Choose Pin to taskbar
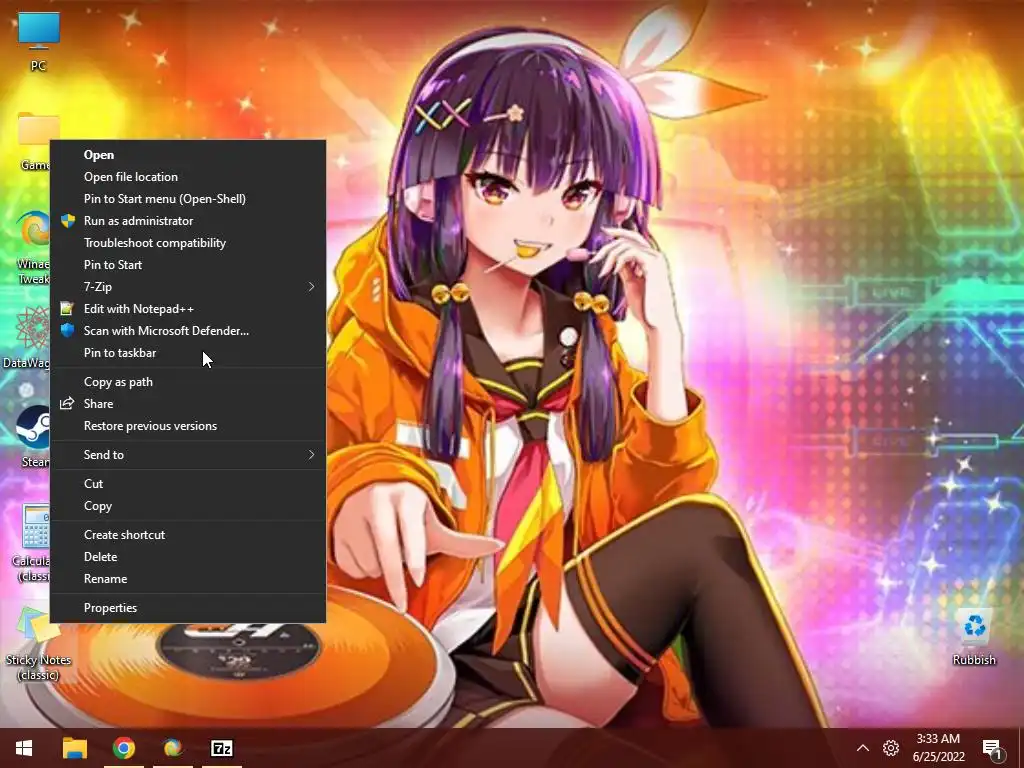The image size is (1024, 768). point(188,353)
